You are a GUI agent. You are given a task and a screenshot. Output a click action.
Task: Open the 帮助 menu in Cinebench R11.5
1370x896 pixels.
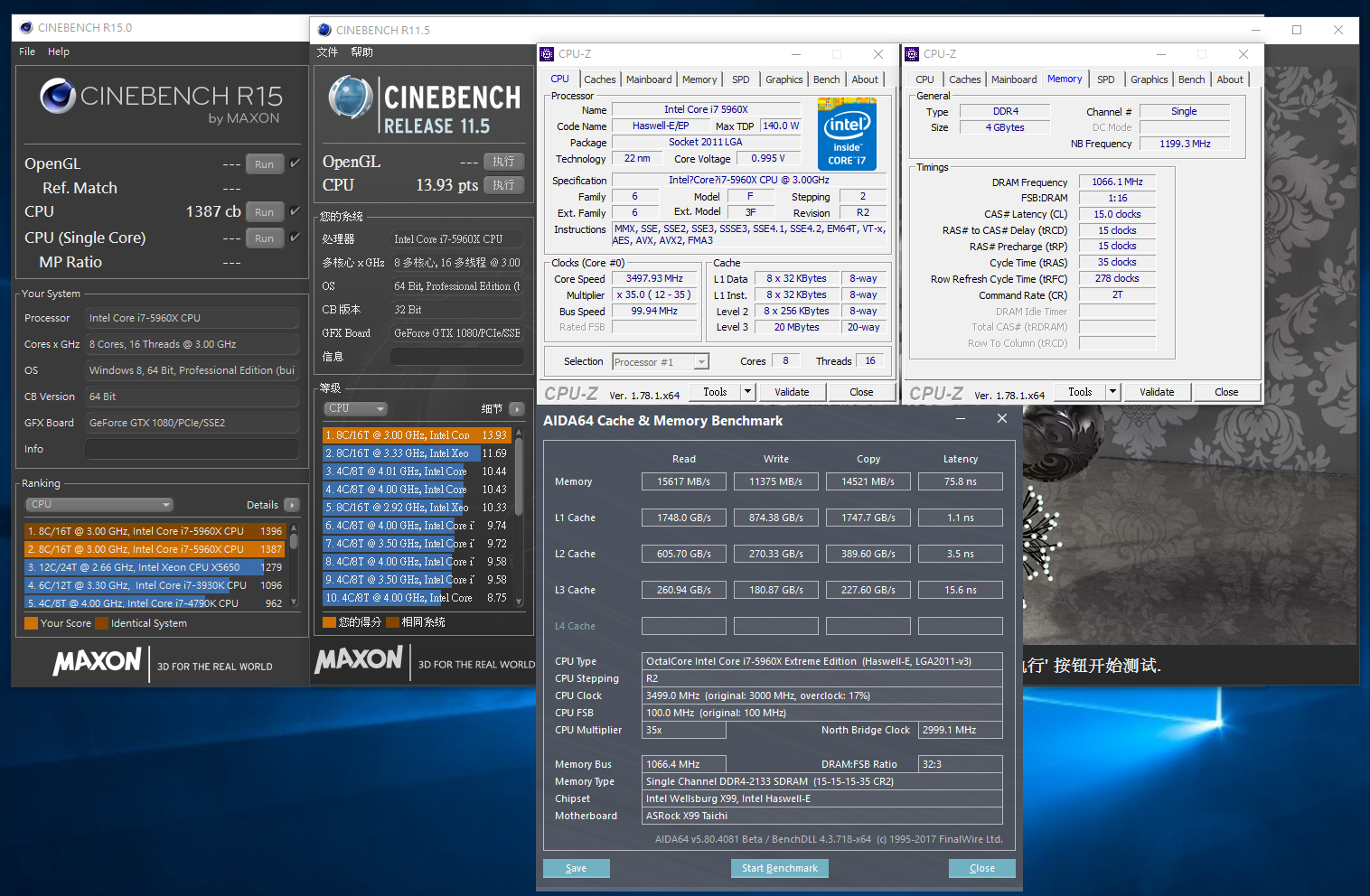[x=361, y=52]
